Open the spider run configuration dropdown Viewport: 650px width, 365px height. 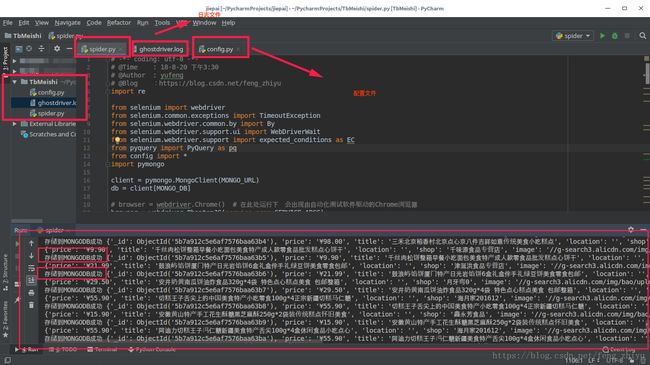pyautogui.click(x=573, y=36)
